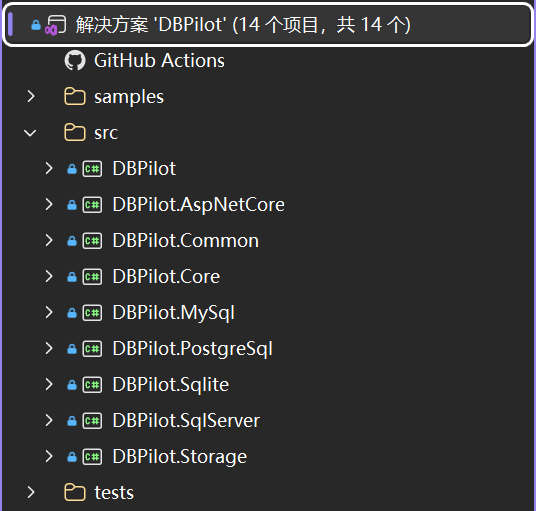
Task: Expand the DBPilot.PostgreSql project node
Action: click(49, 348)
